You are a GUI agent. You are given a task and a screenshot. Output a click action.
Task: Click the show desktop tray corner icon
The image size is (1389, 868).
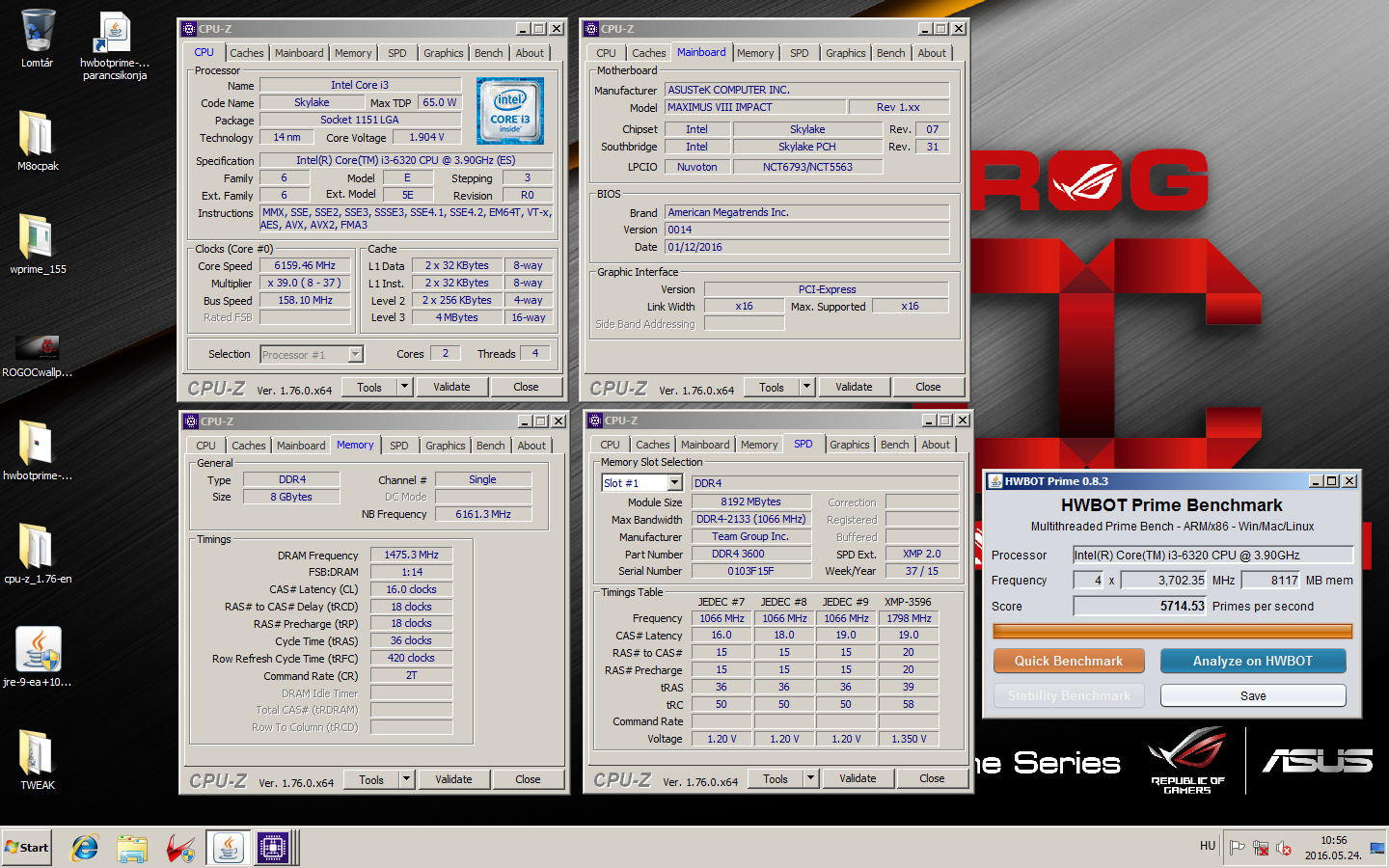point(1376,848)
